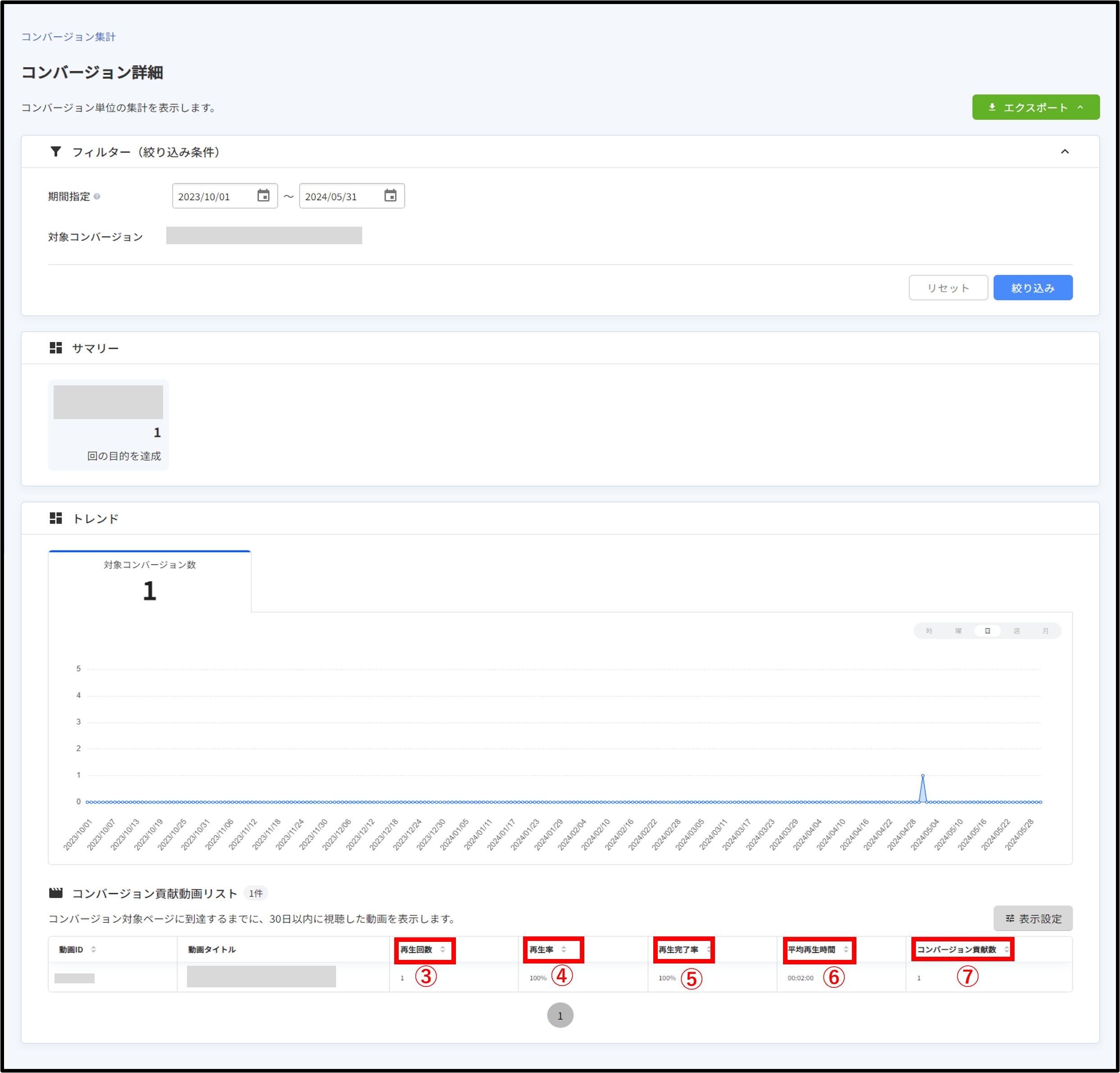Sort by 再生率 column sort arrows
The height and width of the screenshot is (1073, 1120).
564,949
